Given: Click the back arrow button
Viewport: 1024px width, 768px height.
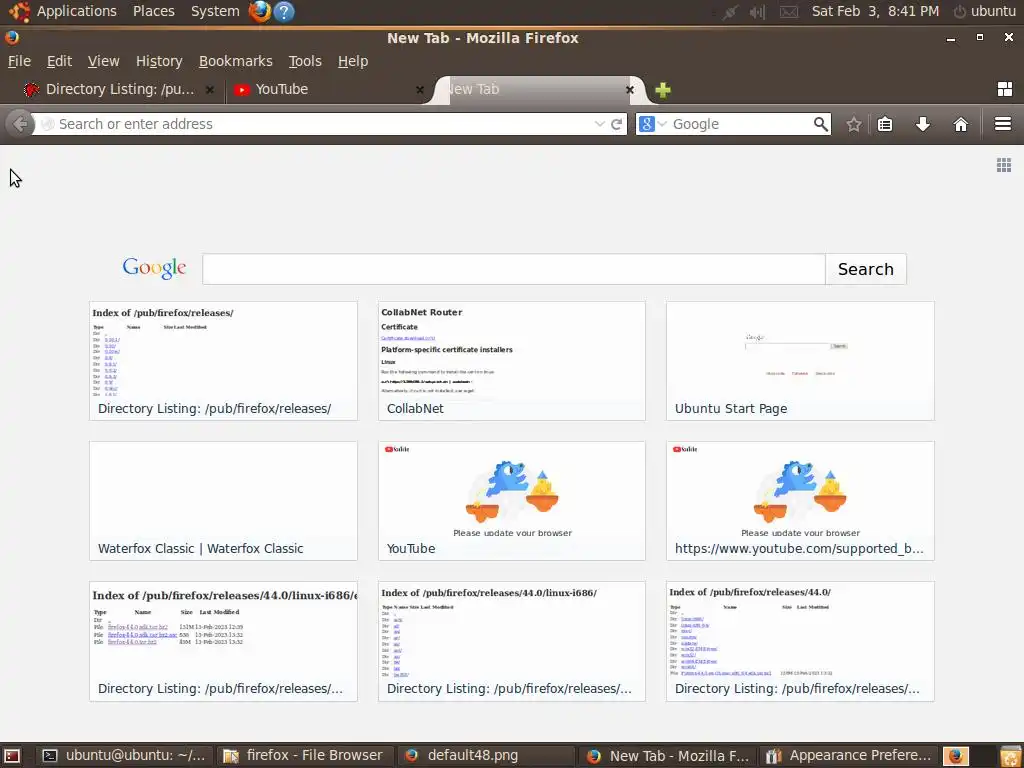Looking at the screenshot, I should [x=20, y=124].
